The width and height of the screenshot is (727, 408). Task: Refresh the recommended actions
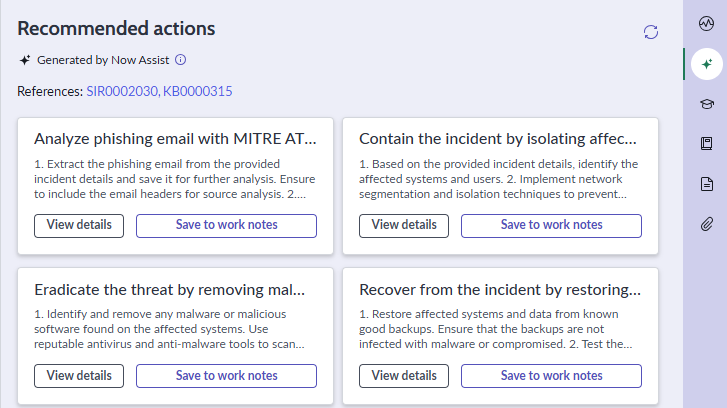[x=650, y=32]
